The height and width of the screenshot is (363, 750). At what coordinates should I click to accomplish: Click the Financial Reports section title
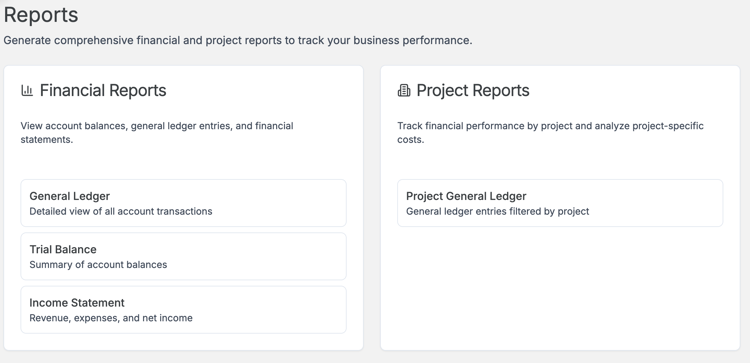[x=103, y=90]
